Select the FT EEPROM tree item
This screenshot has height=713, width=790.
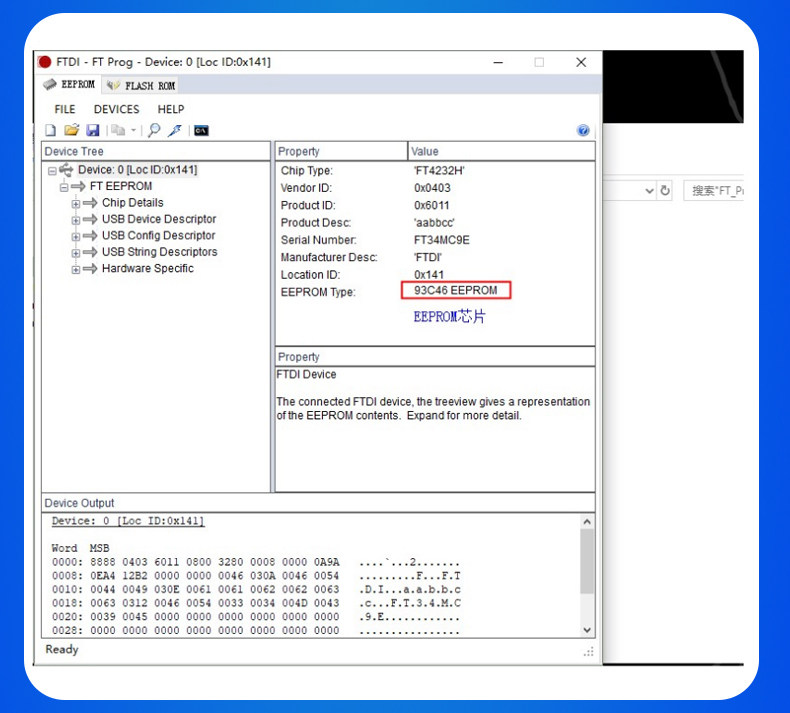point(121,186)
